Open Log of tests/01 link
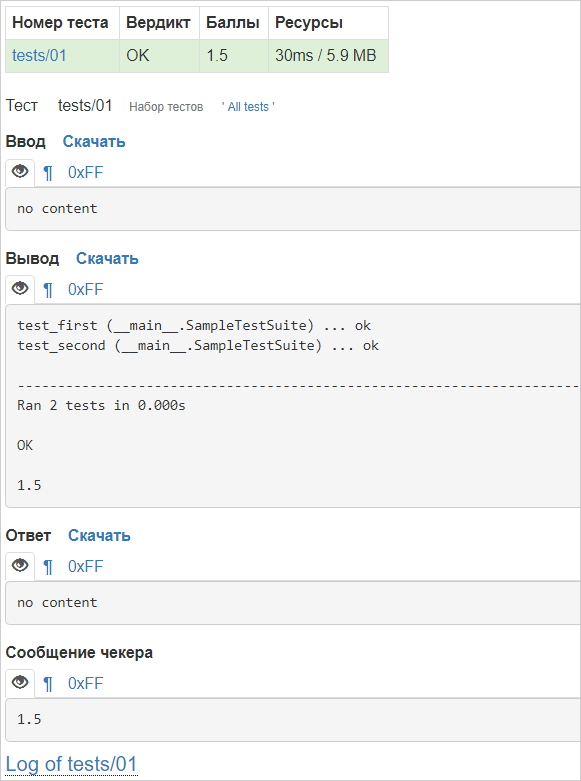 (x=71, y=764)
